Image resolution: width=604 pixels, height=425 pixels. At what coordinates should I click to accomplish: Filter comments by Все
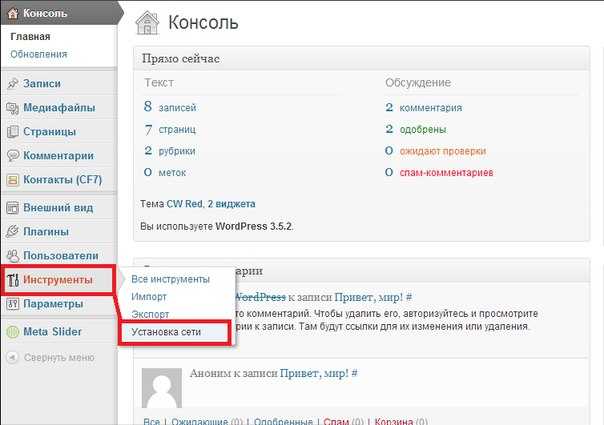(x=151, y=421)
